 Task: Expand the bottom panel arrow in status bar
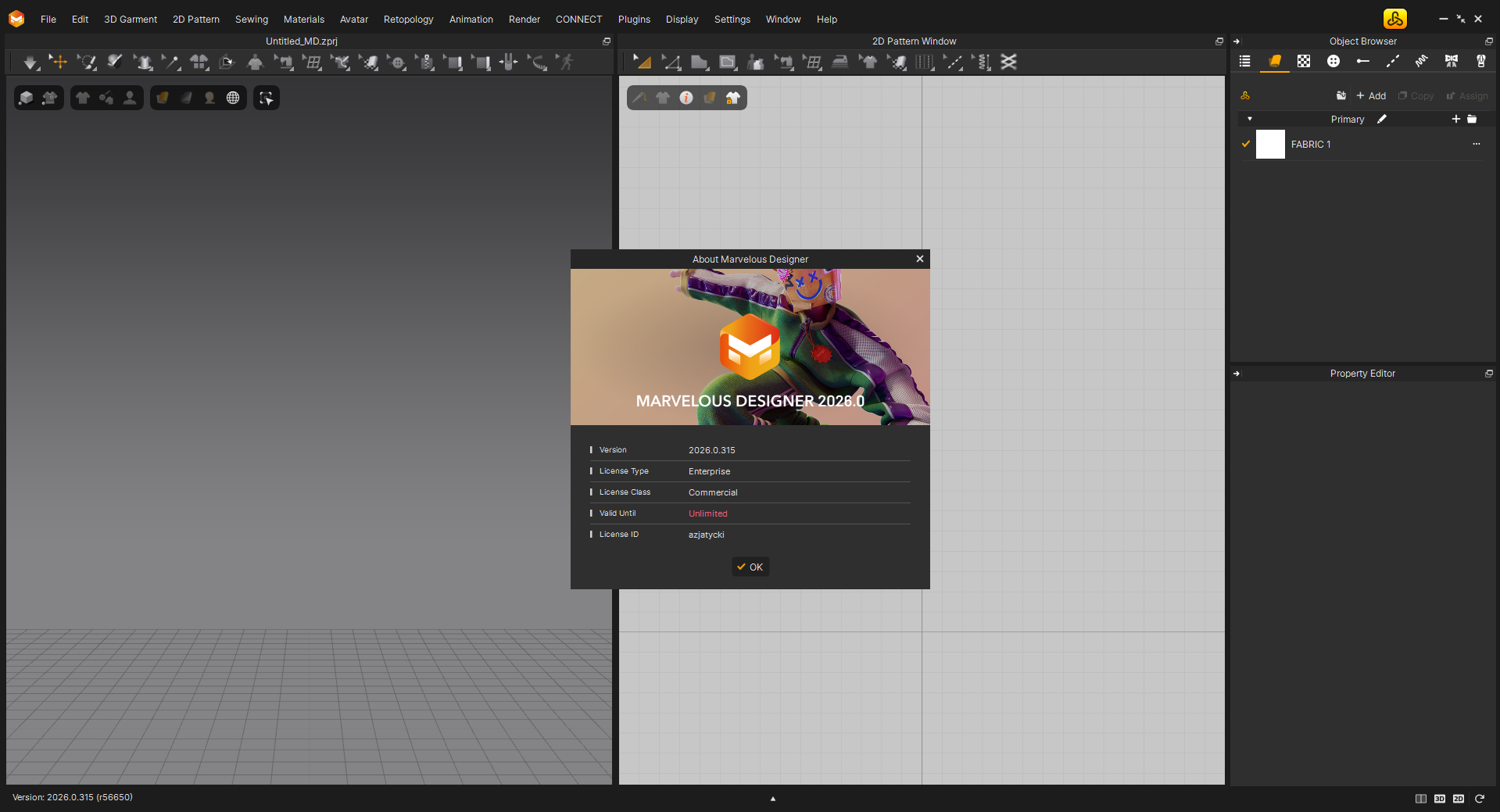tap(773, 799)
